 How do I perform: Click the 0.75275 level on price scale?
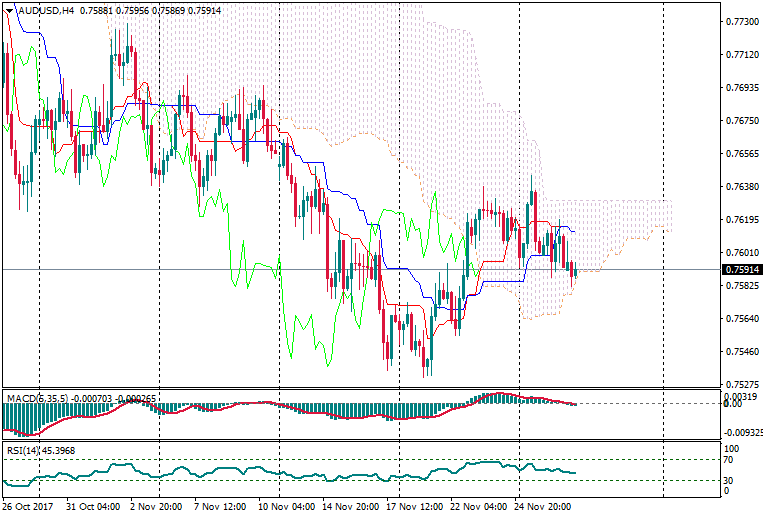click(739, 385)
